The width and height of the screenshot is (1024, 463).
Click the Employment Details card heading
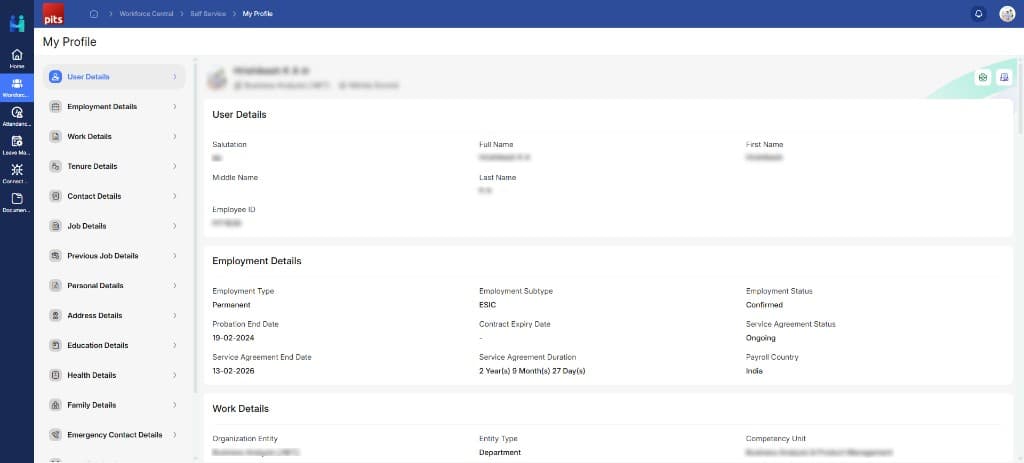pos(257,261)
